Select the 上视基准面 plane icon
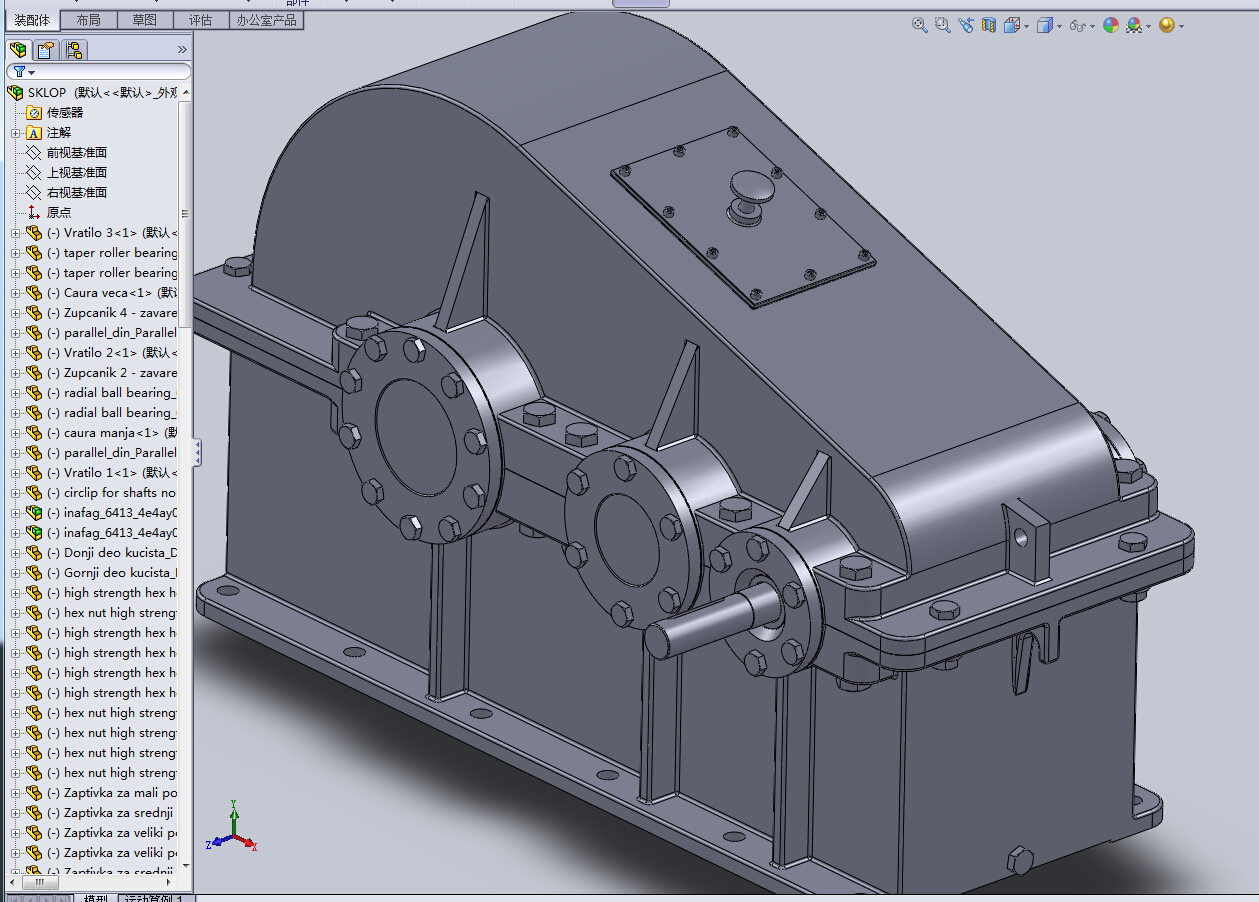Image resolution: width=1259 pixels, height=902 pixels. click(34, 172)
